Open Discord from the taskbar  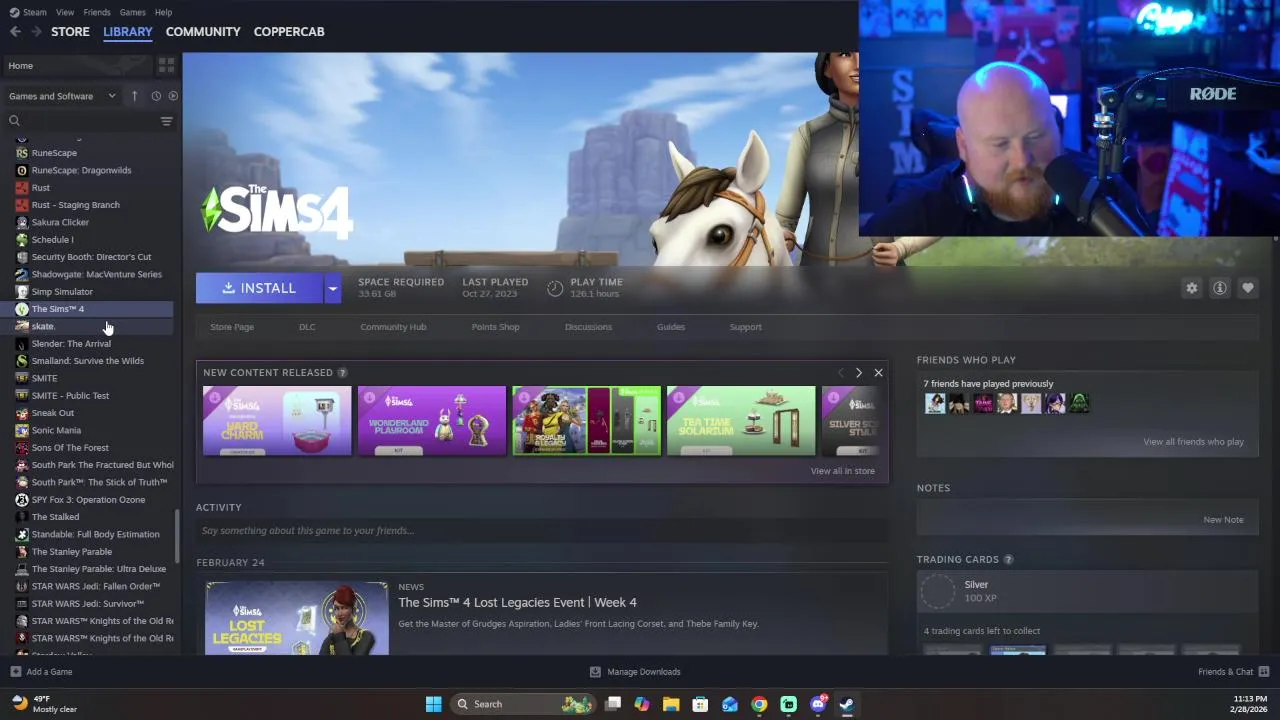818,704
